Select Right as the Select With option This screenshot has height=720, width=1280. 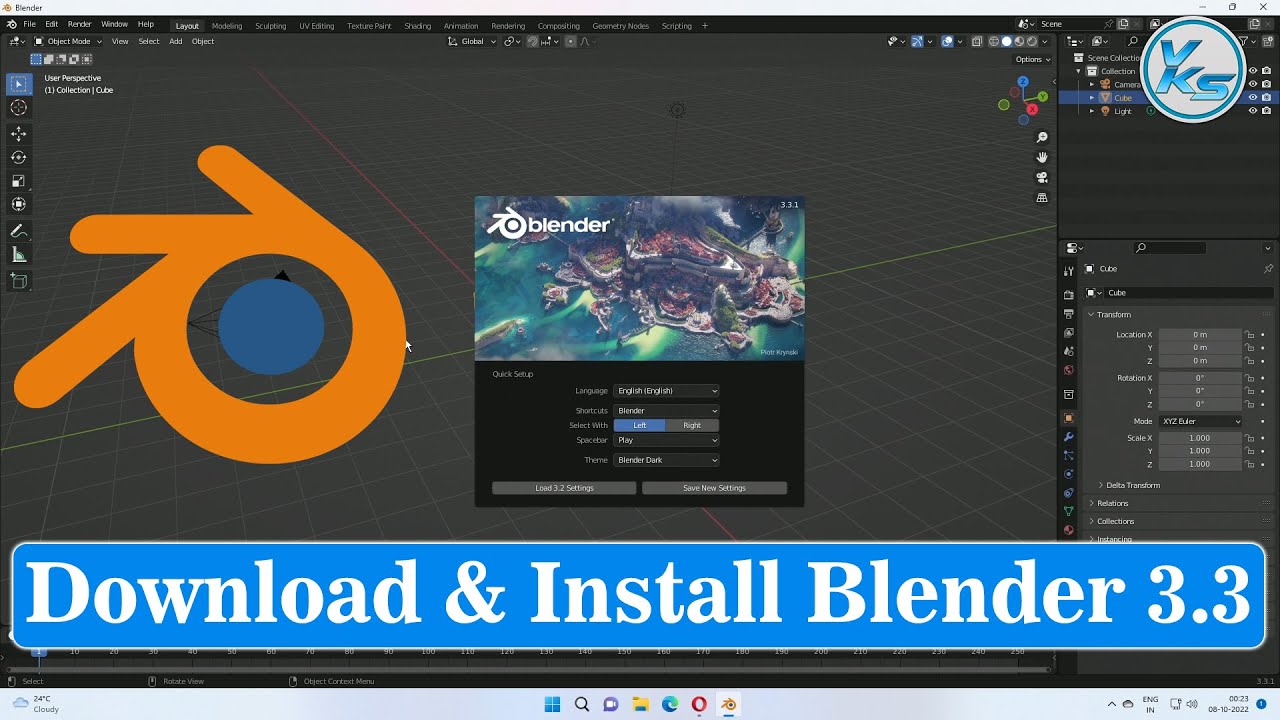click(x=691, y=425)
